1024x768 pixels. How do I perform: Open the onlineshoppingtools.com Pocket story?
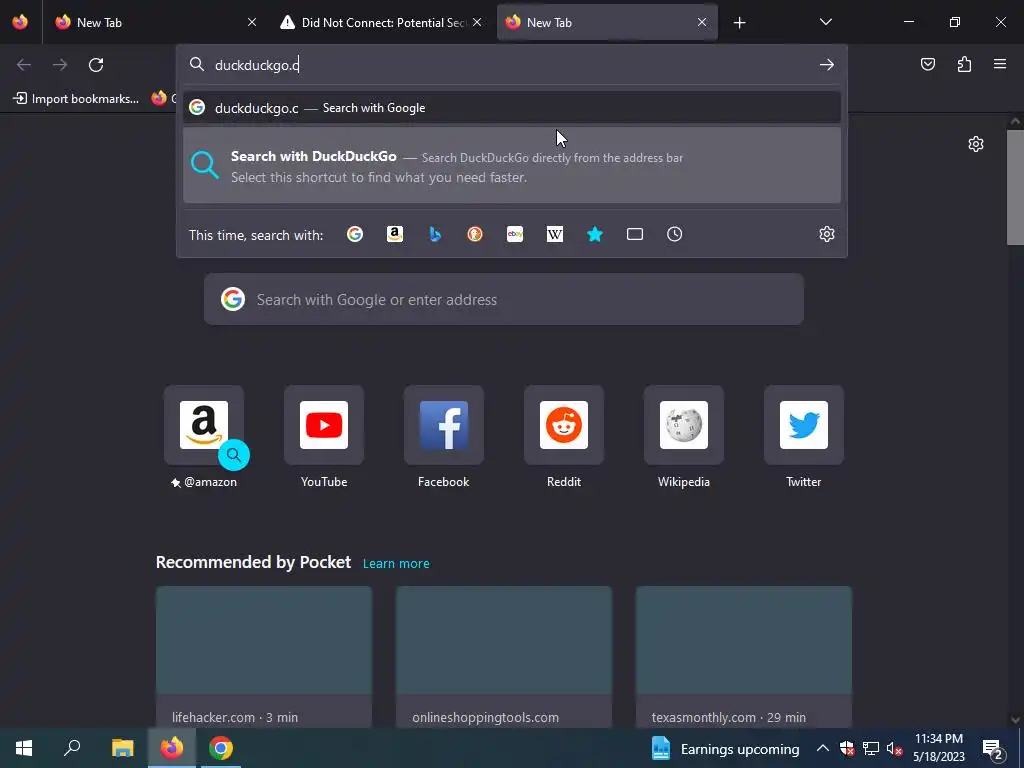point(504,657)
